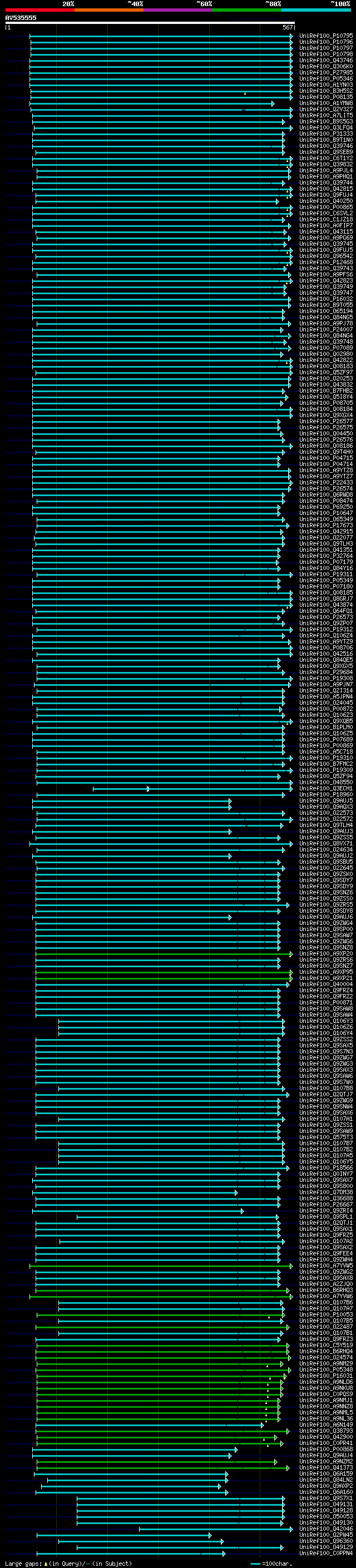Open hit UniRef100_Q9SBU5
The height and width of the screenshot is (1568, 356).
325,862
